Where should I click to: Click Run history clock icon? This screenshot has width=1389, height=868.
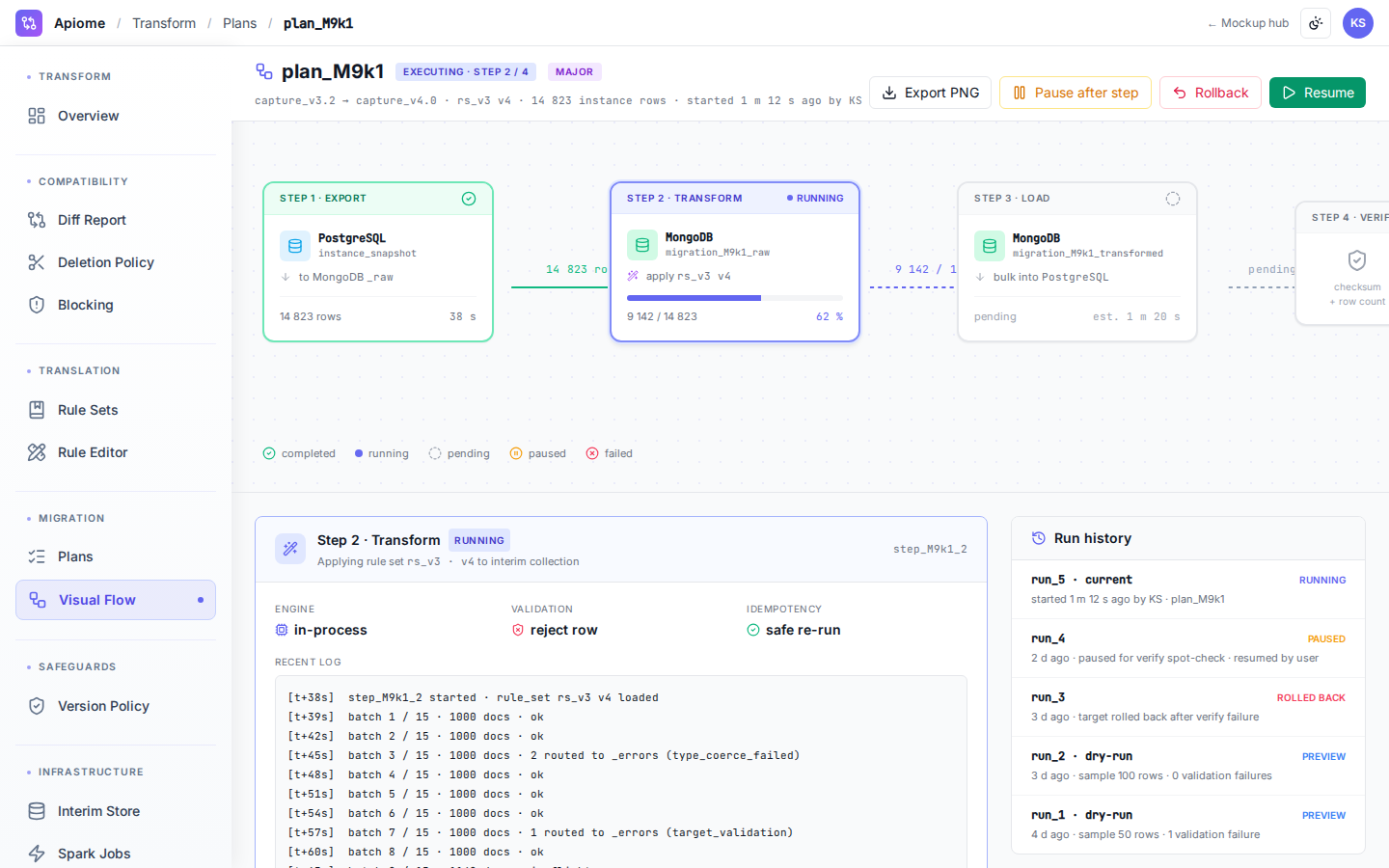click(1039, 538)
